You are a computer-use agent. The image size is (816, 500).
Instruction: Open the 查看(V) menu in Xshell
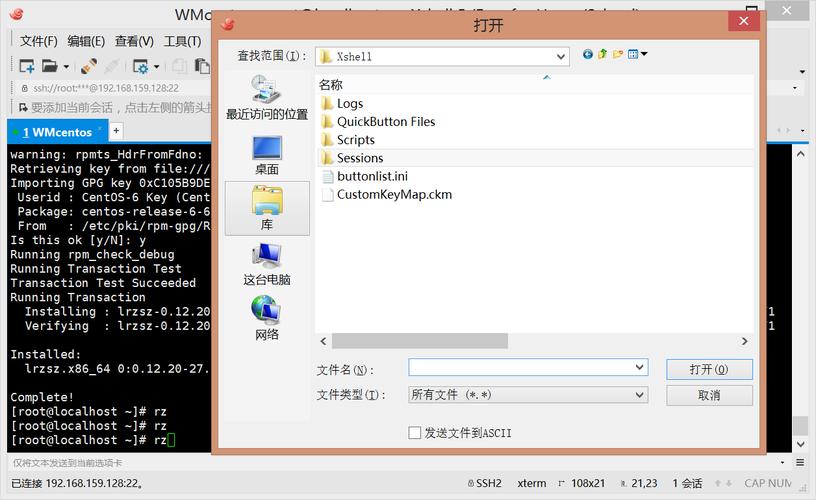[134, 41]
